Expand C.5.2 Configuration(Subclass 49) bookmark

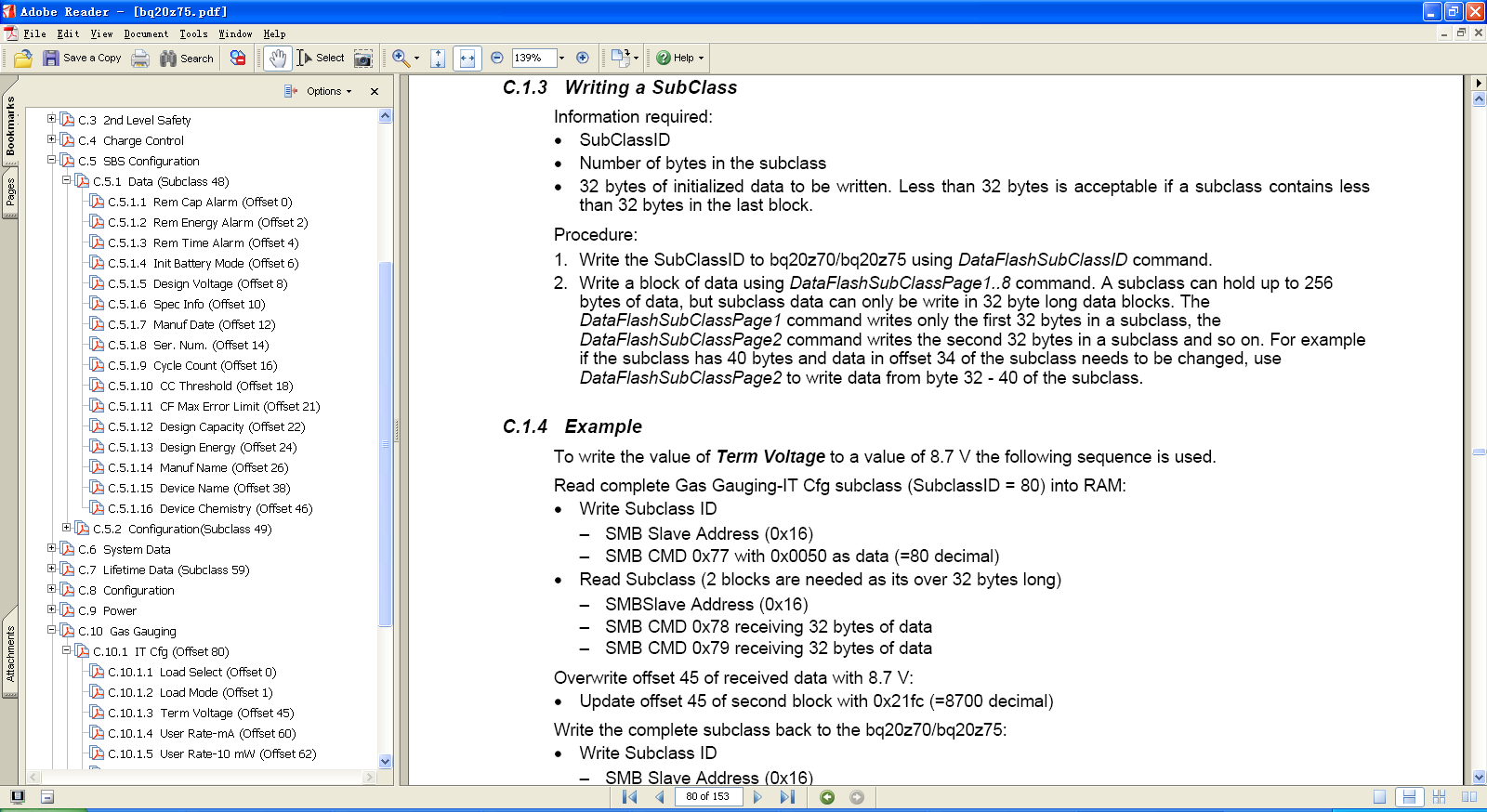coord(67,528)
